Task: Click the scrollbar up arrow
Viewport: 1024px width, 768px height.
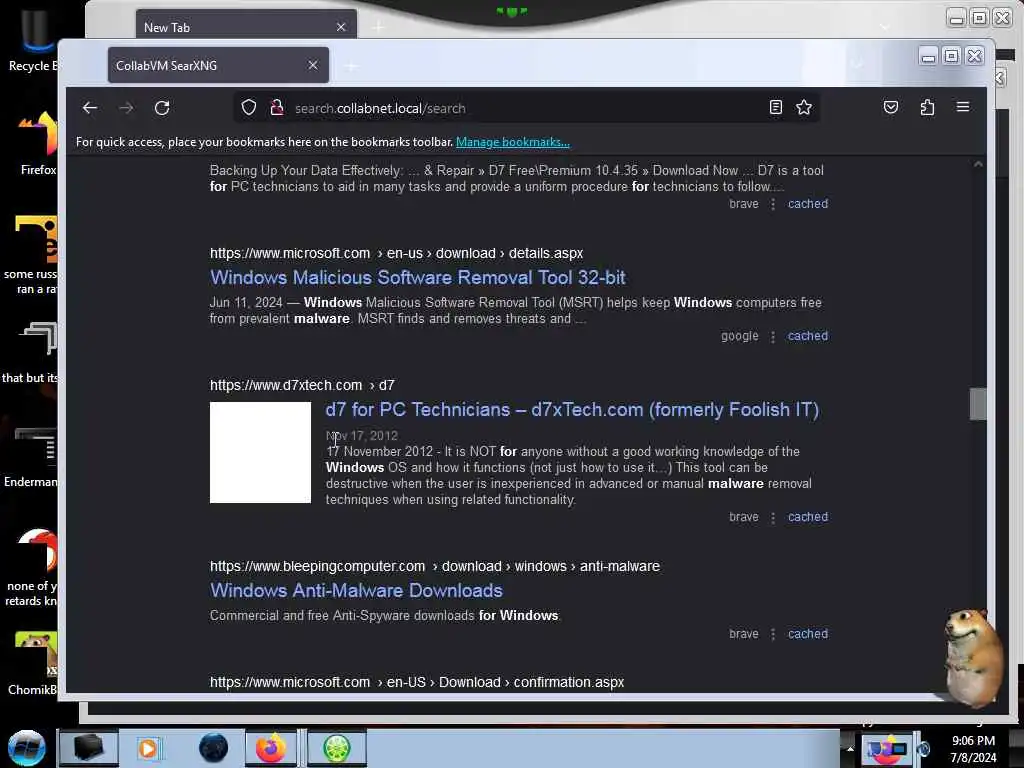Action: coord(978,165)
